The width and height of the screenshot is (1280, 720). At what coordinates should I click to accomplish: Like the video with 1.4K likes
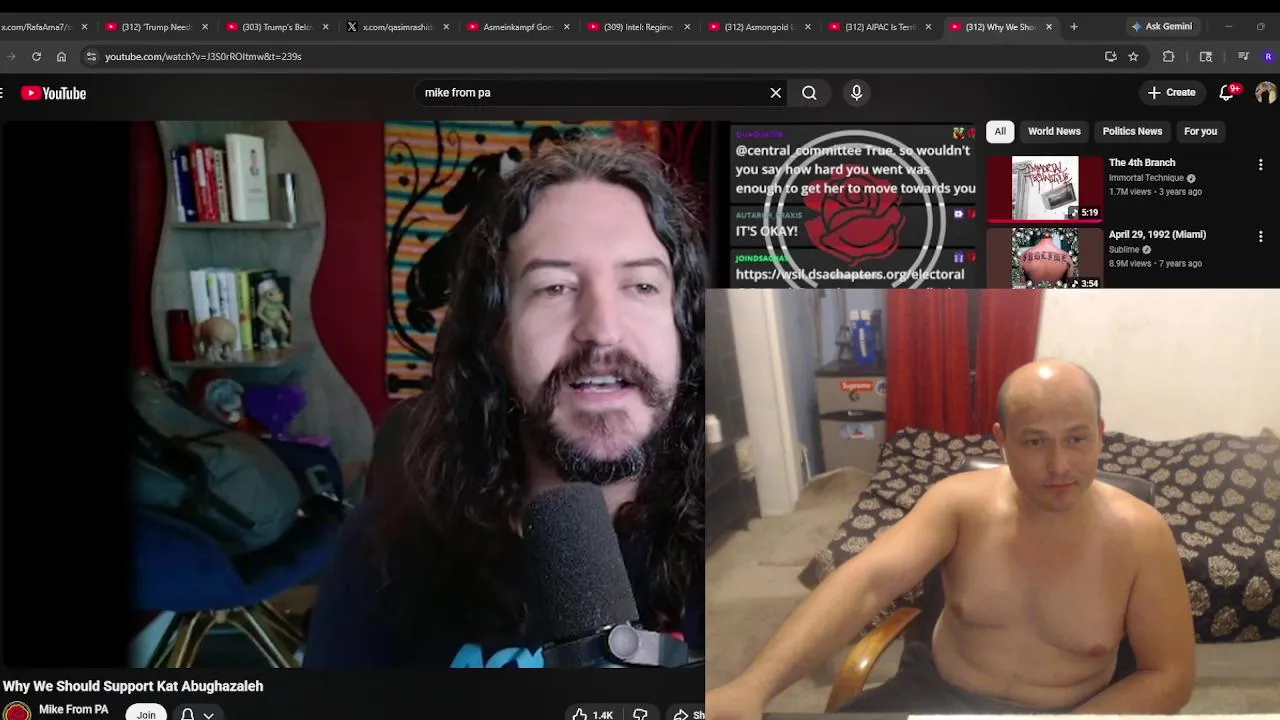[x=592, y=714]
